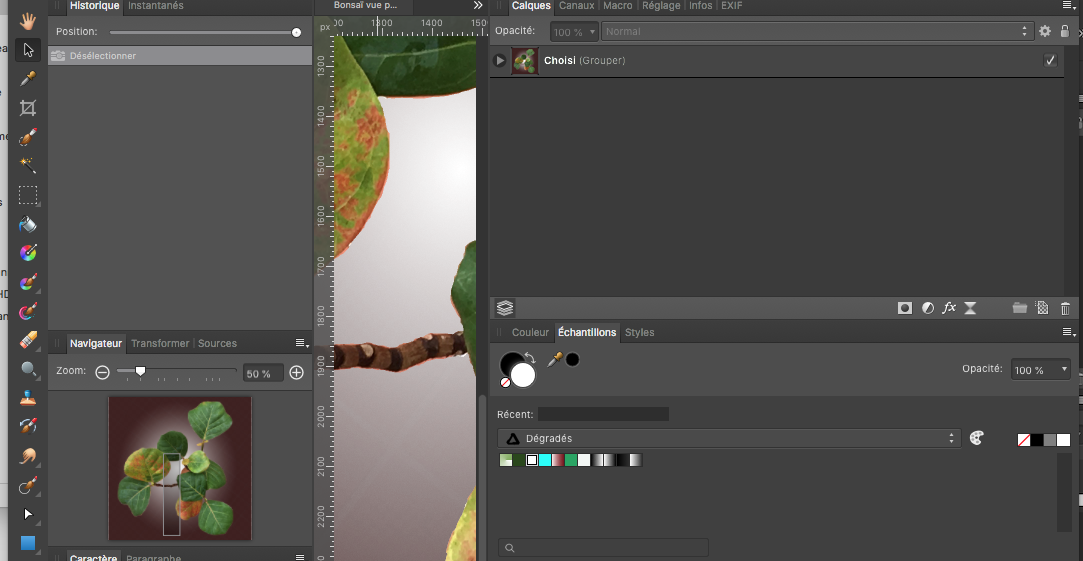Switch to the Styles tab
The image size is (1083, 561).
(640, 332)
